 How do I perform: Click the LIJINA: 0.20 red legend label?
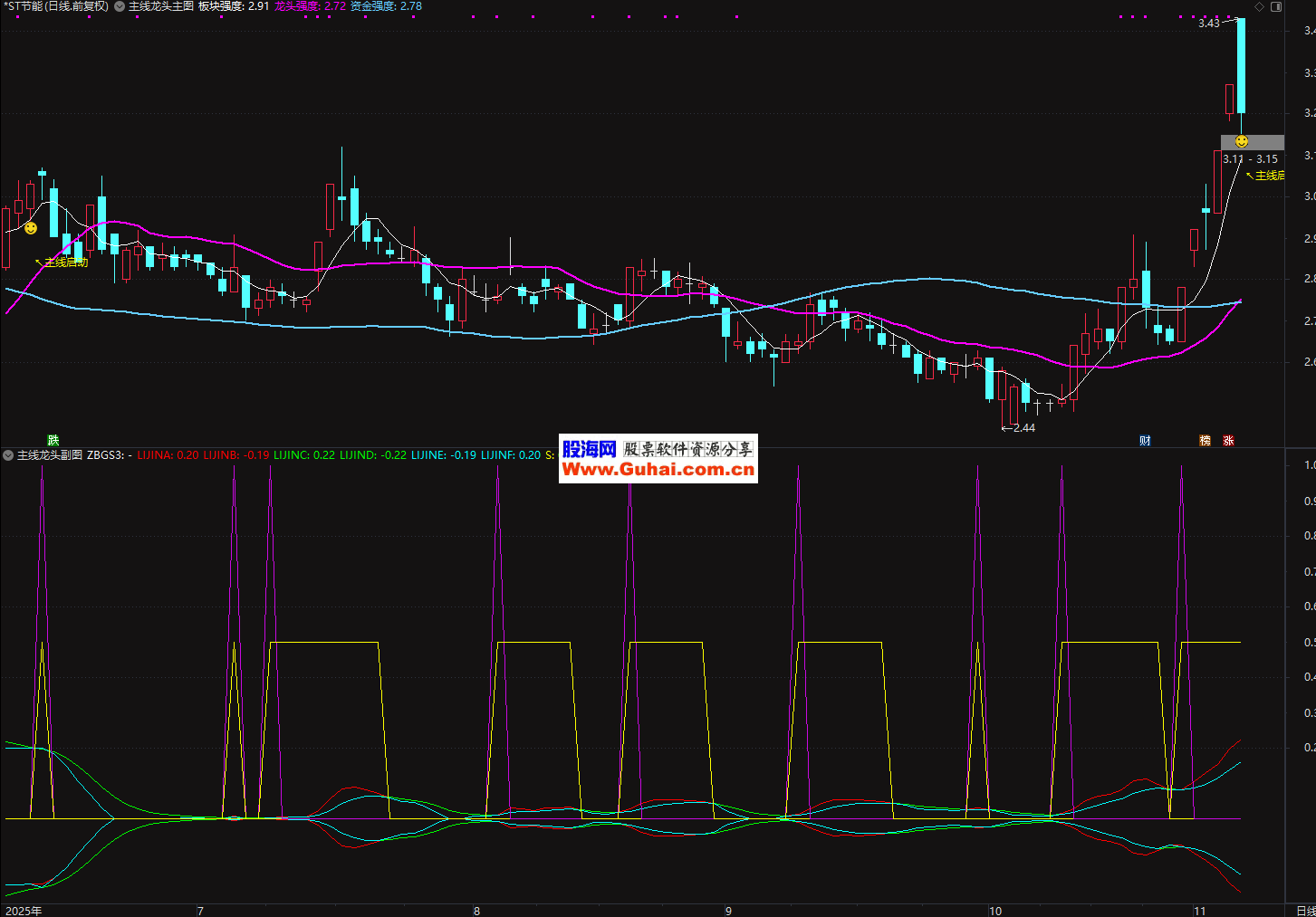[168, 455]
